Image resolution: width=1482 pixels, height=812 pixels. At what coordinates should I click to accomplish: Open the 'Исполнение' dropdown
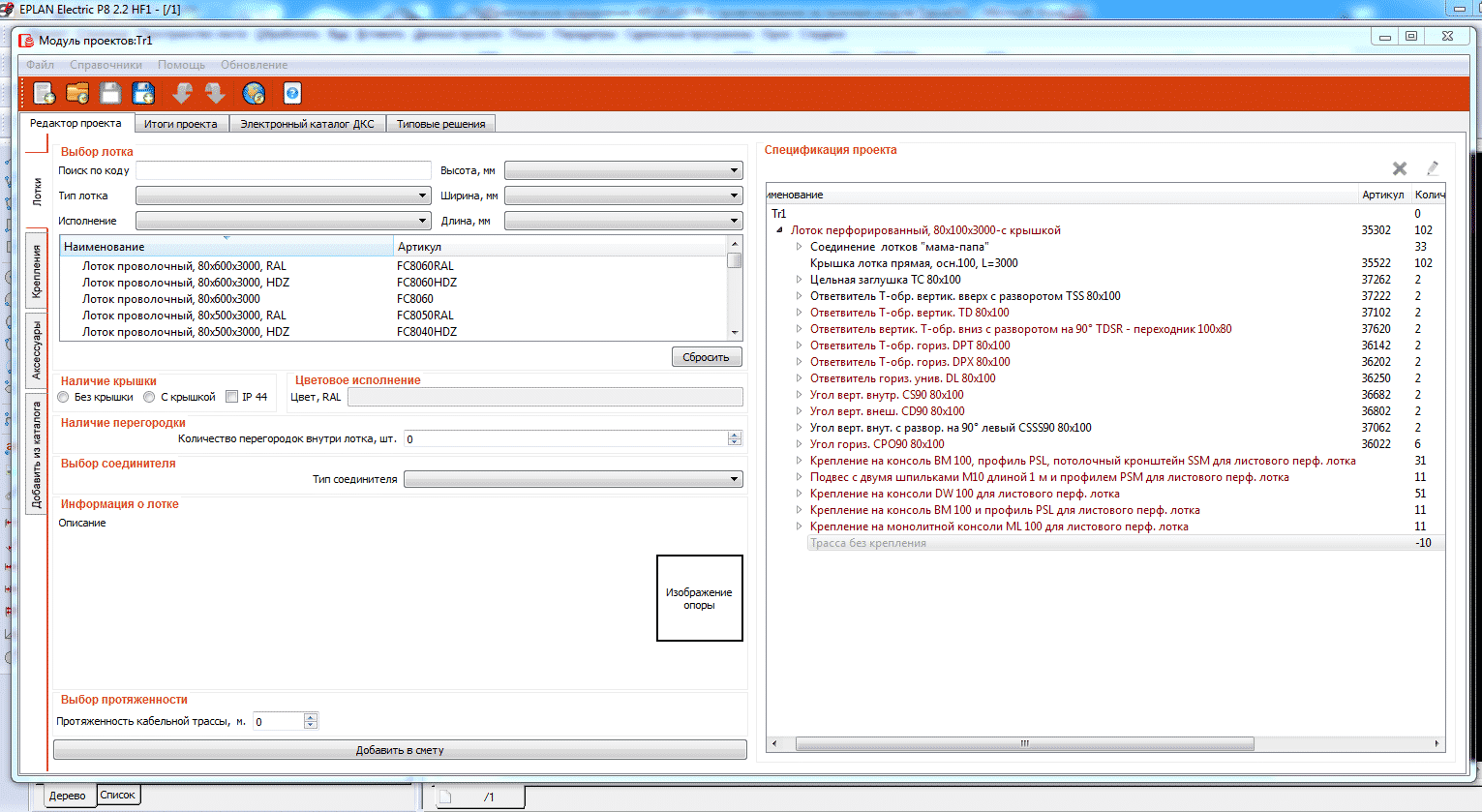283,221
